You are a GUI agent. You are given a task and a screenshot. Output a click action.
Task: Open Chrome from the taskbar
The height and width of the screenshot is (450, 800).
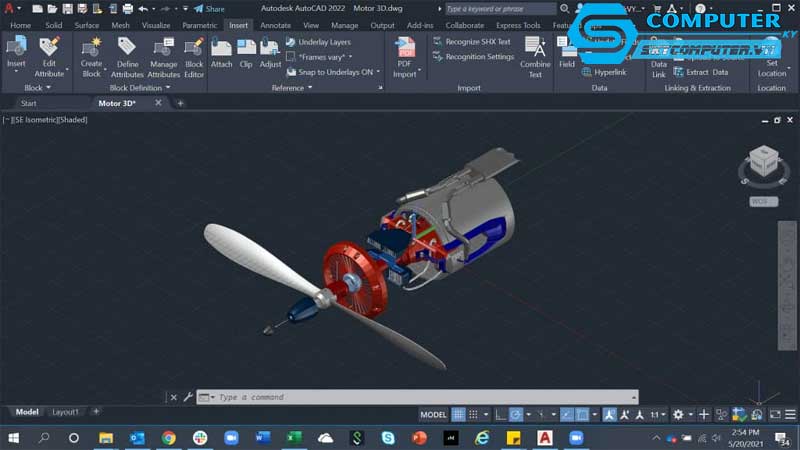click(x=168, y=438)
